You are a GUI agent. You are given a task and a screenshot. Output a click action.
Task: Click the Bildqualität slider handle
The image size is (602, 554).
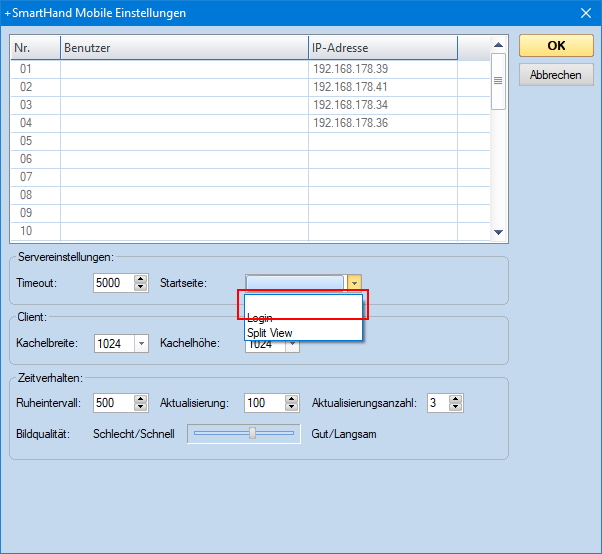(x=253, y=433)
